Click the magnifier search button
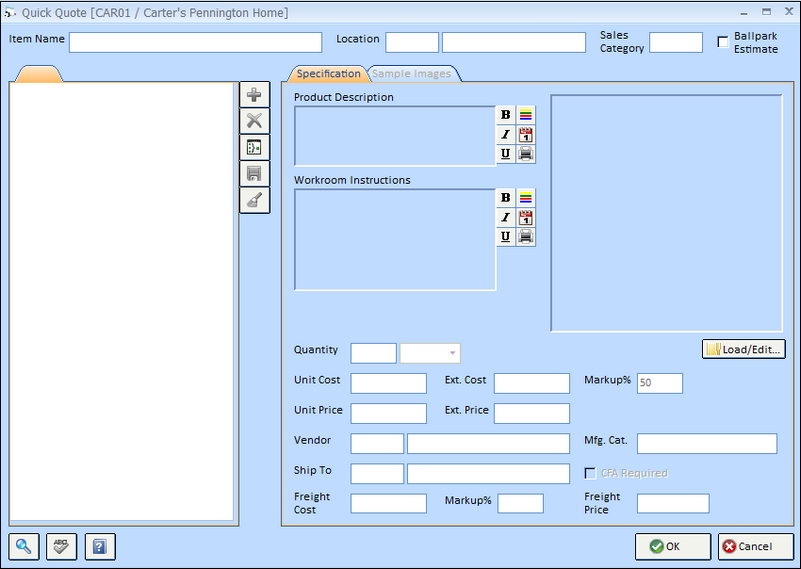Image resolution: width=801 pixels, height=569 pixels. [23, 547]
